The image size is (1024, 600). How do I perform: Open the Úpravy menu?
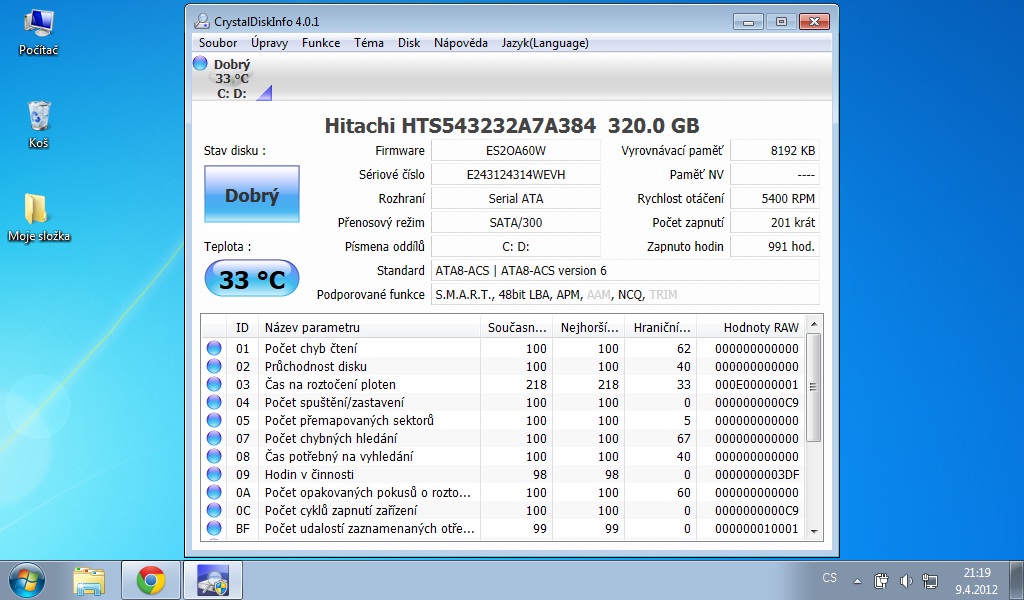269,43
